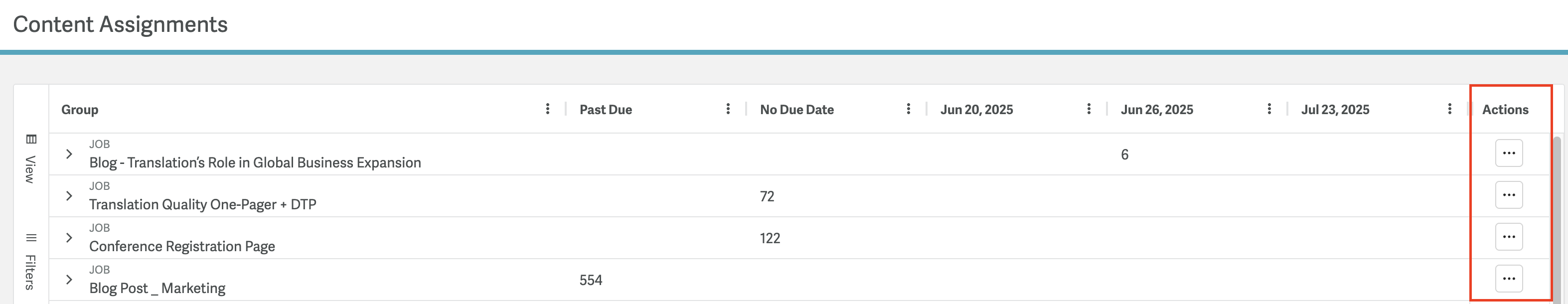1568x304 pixels.
Task: Open actions menu for Blog - Translation's Role job
Action: (1508, 153)
